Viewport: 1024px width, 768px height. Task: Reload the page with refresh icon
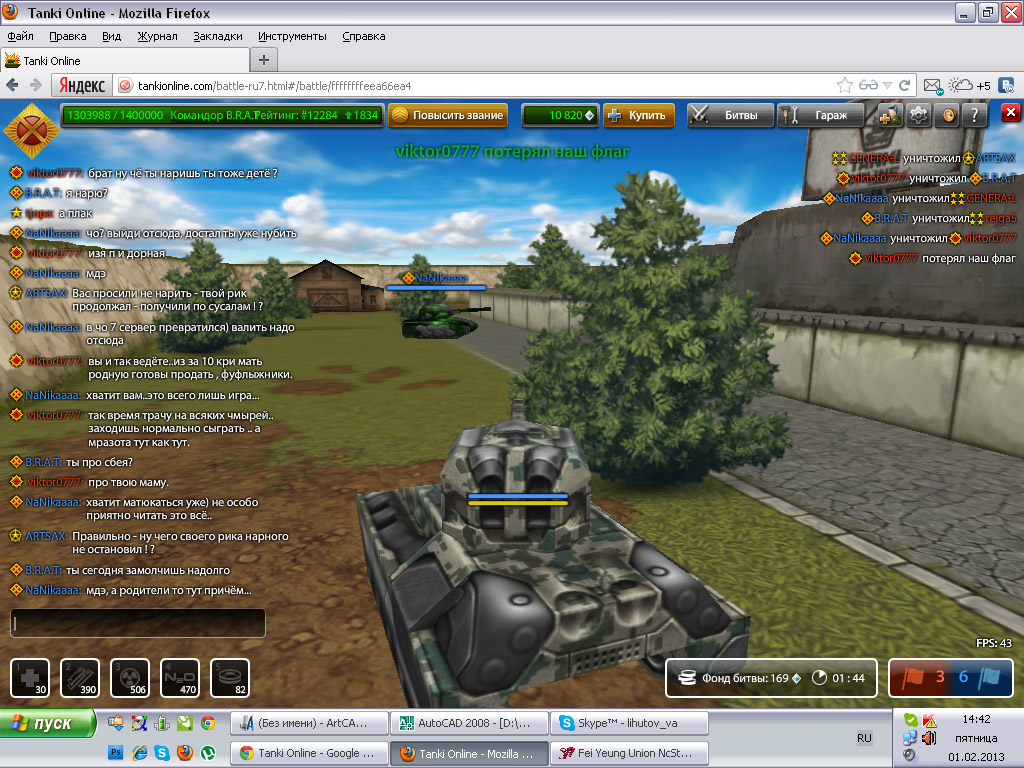pyautogui.click(x=904, y=86)
